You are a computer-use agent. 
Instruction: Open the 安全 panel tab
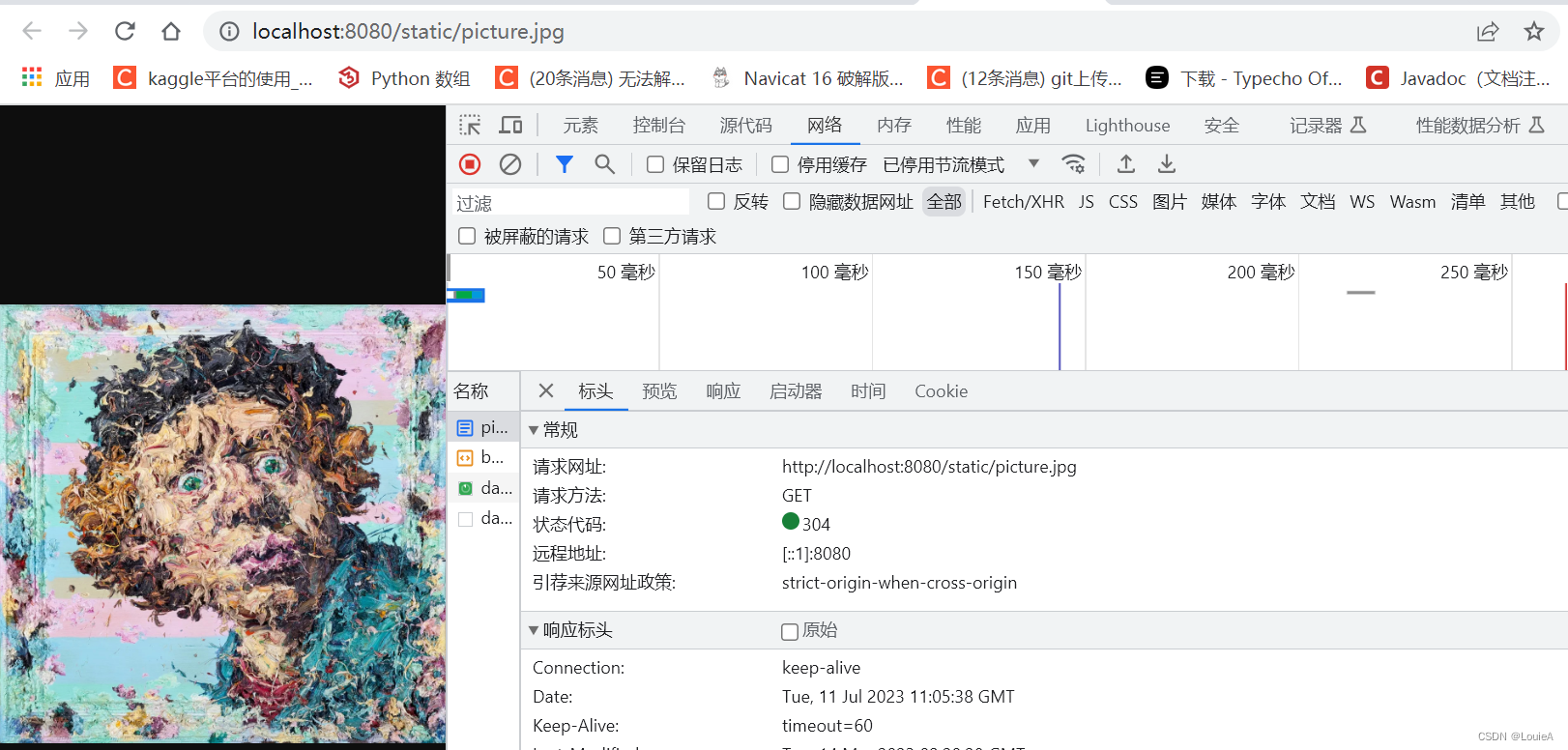1222,126
